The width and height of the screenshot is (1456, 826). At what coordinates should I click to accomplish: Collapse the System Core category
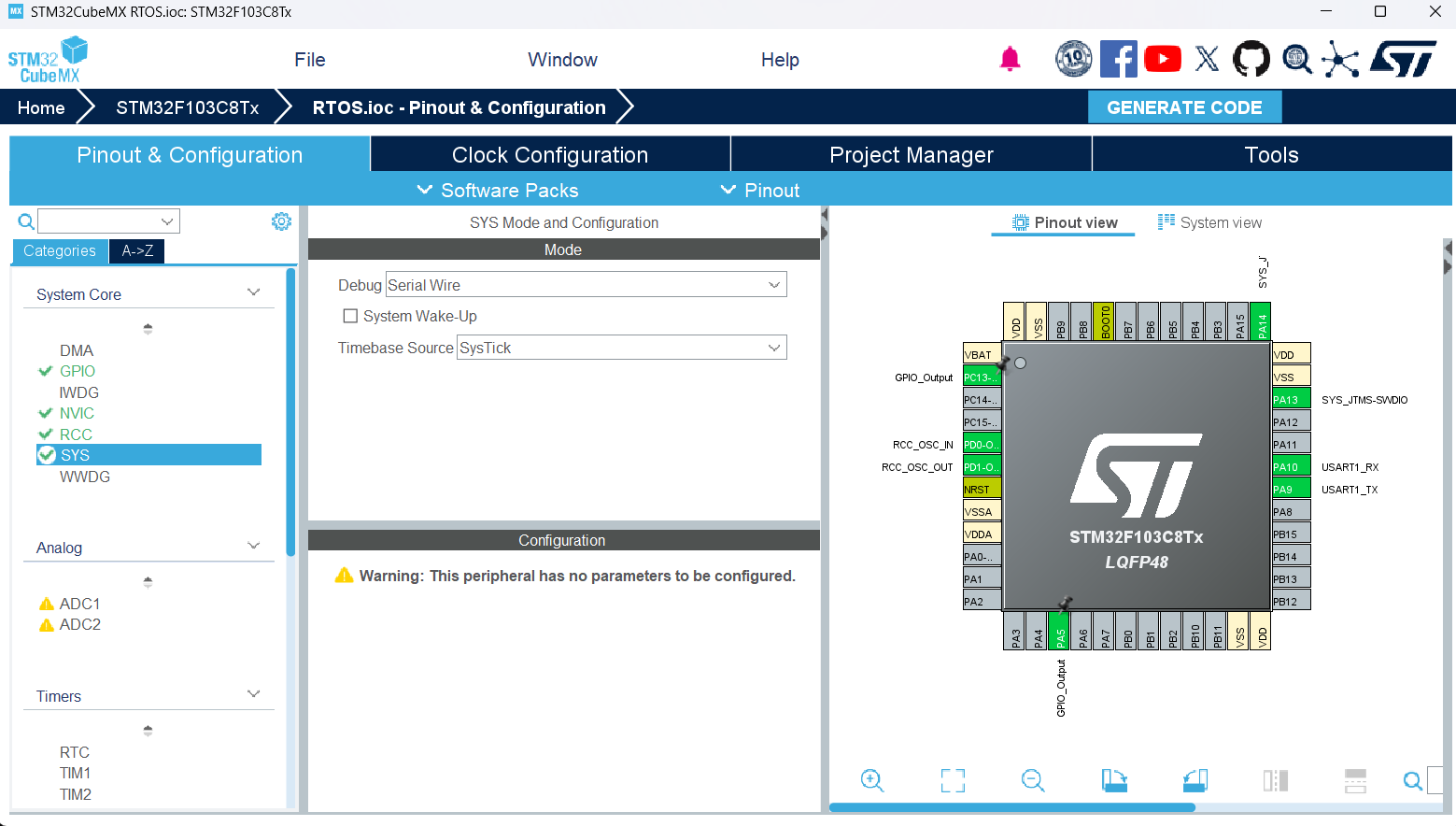coord(253,292)
